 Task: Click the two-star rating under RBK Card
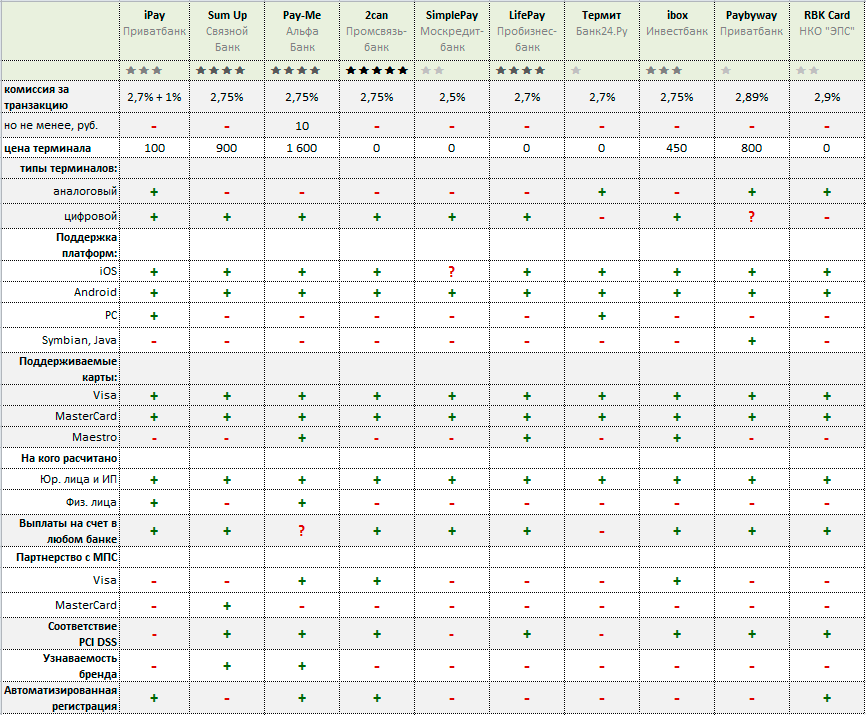pyautogui.click(x=807, y=70)
